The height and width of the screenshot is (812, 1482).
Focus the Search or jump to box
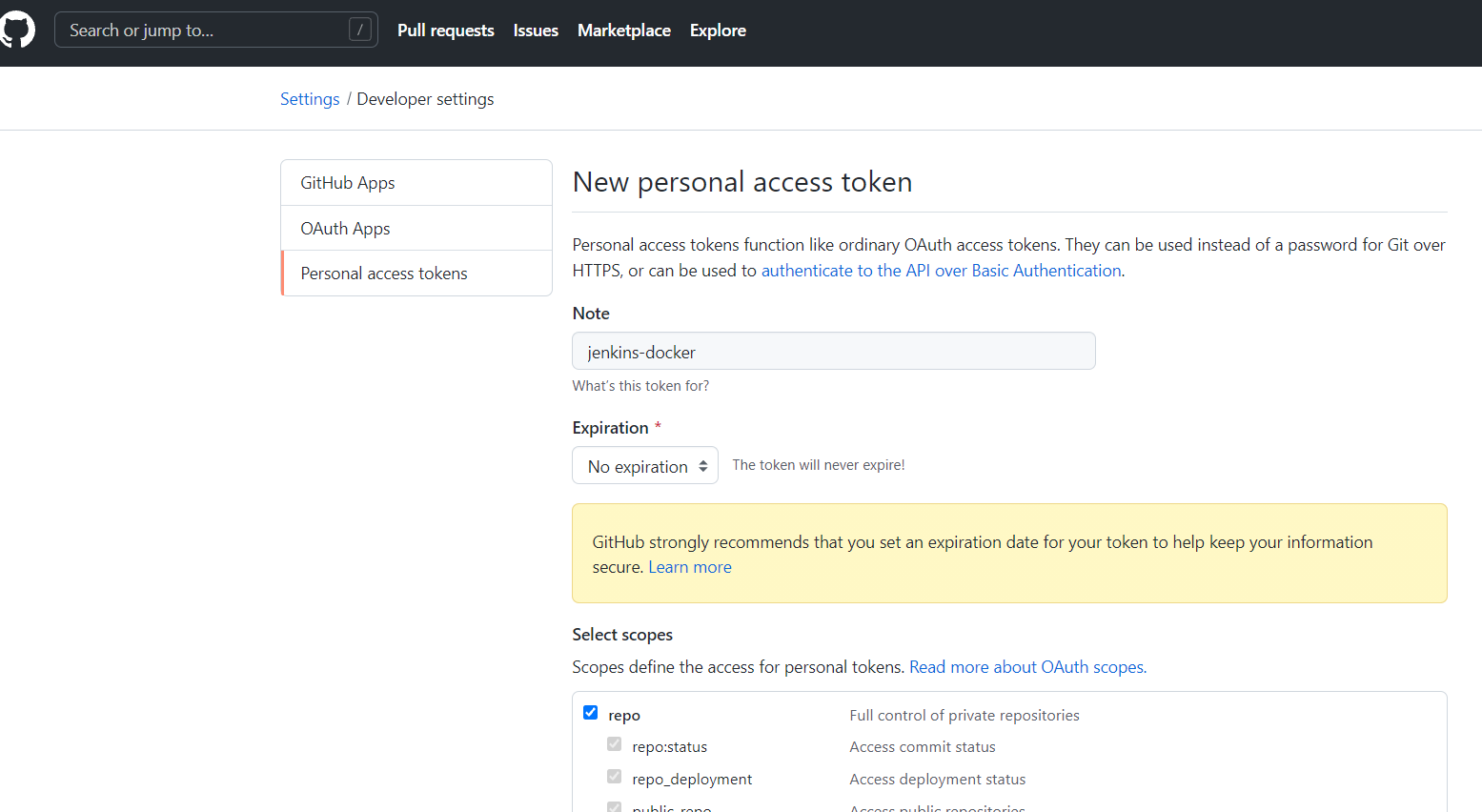205,30
